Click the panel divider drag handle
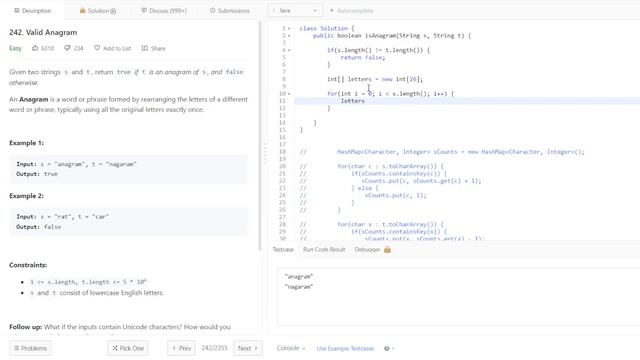The width and height of the screenshot is (640, 360). [x=264, y=153]
